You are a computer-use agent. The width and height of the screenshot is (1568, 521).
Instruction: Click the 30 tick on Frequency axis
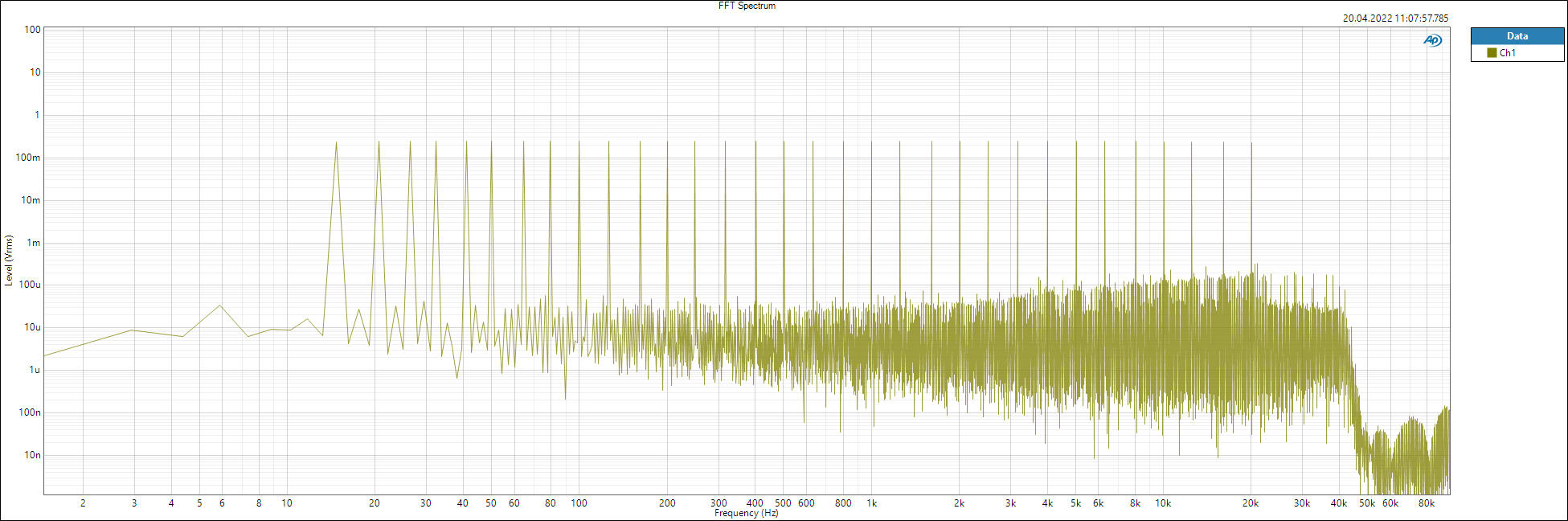pyautogui.click(x=426, y=503)
